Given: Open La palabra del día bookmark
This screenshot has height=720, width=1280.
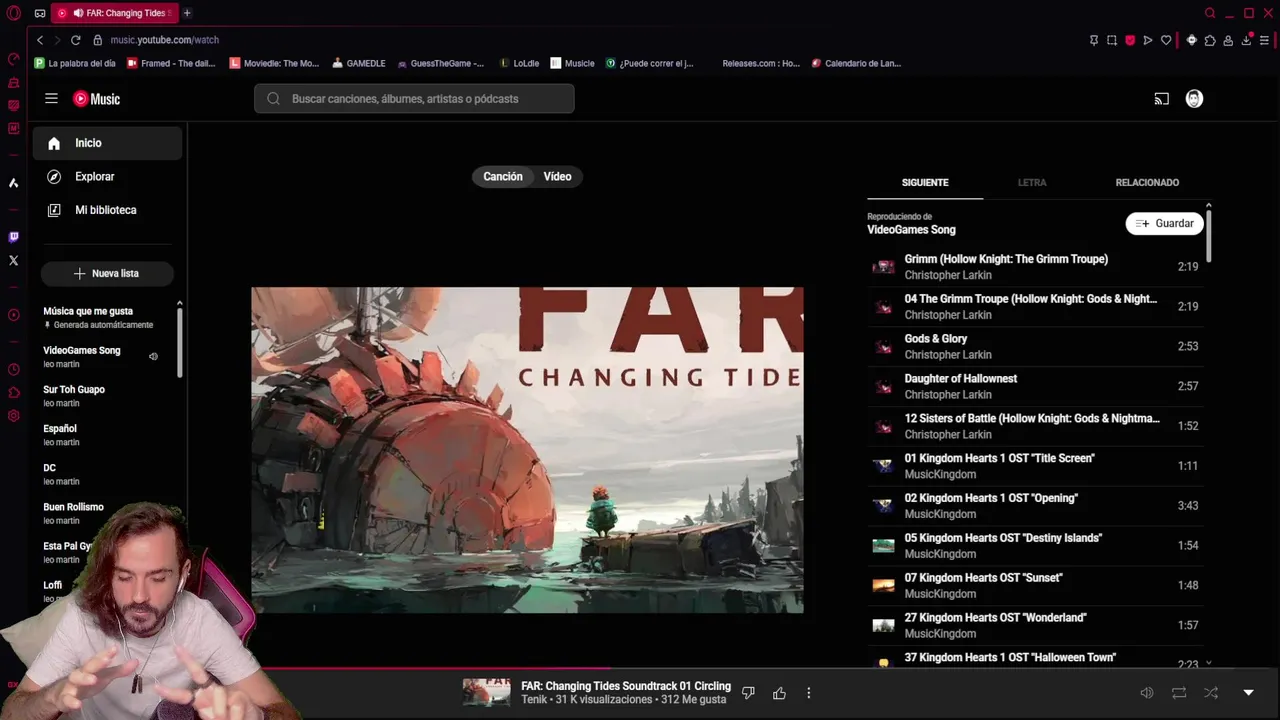Looking at the screenshot, I should coord(75,63).
